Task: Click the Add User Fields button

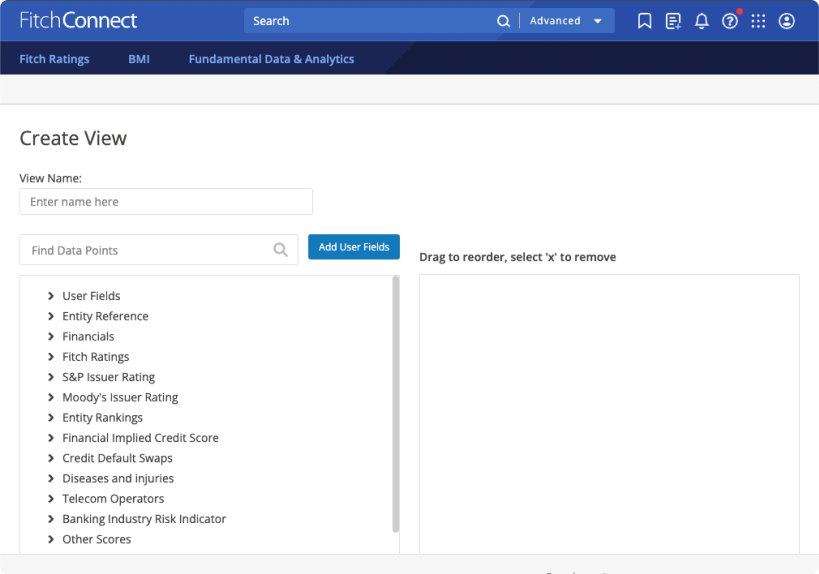Action: (x=354, y=247)
